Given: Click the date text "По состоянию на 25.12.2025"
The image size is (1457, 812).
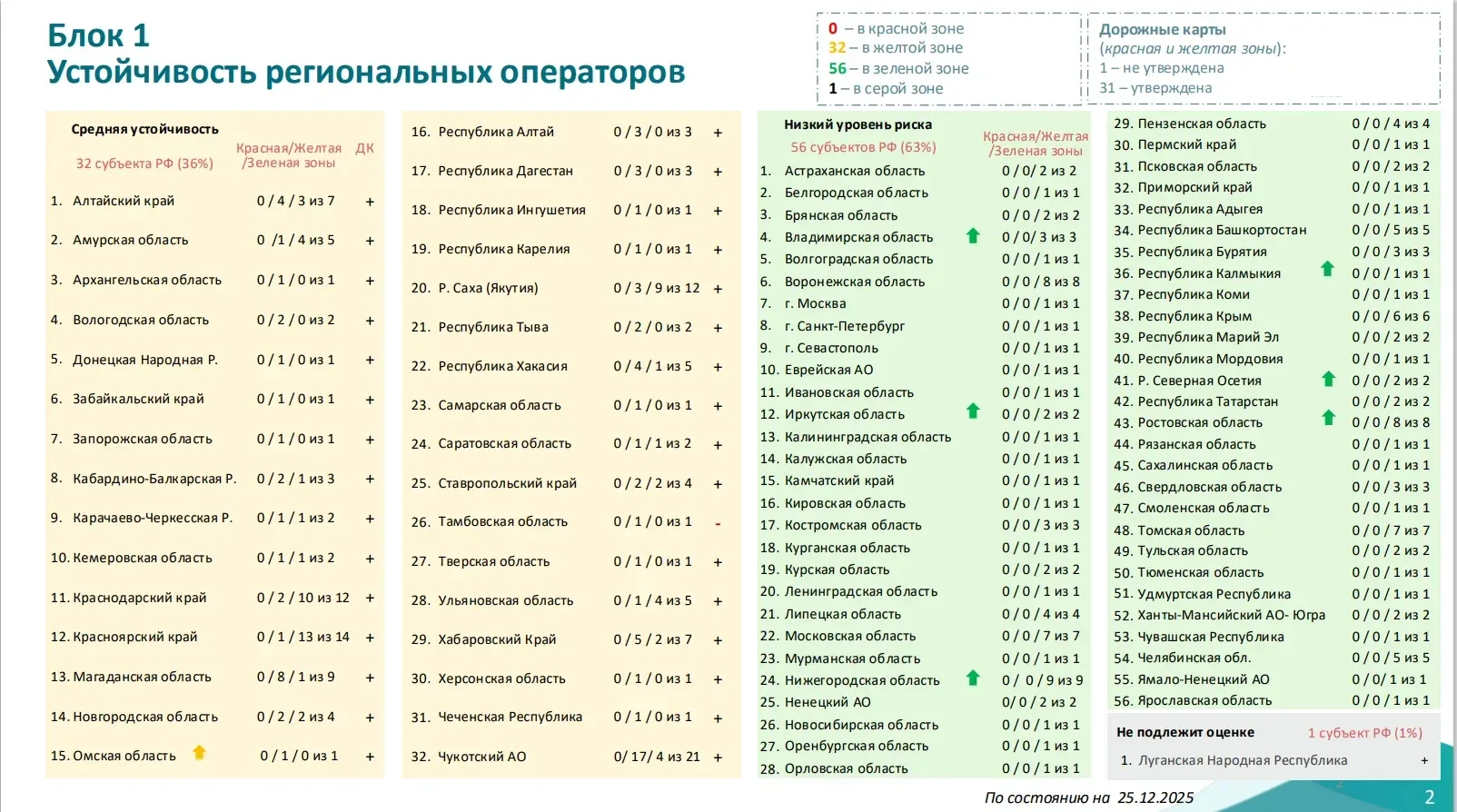Looking at the screenshot, I should click(x=1088, y=797).
